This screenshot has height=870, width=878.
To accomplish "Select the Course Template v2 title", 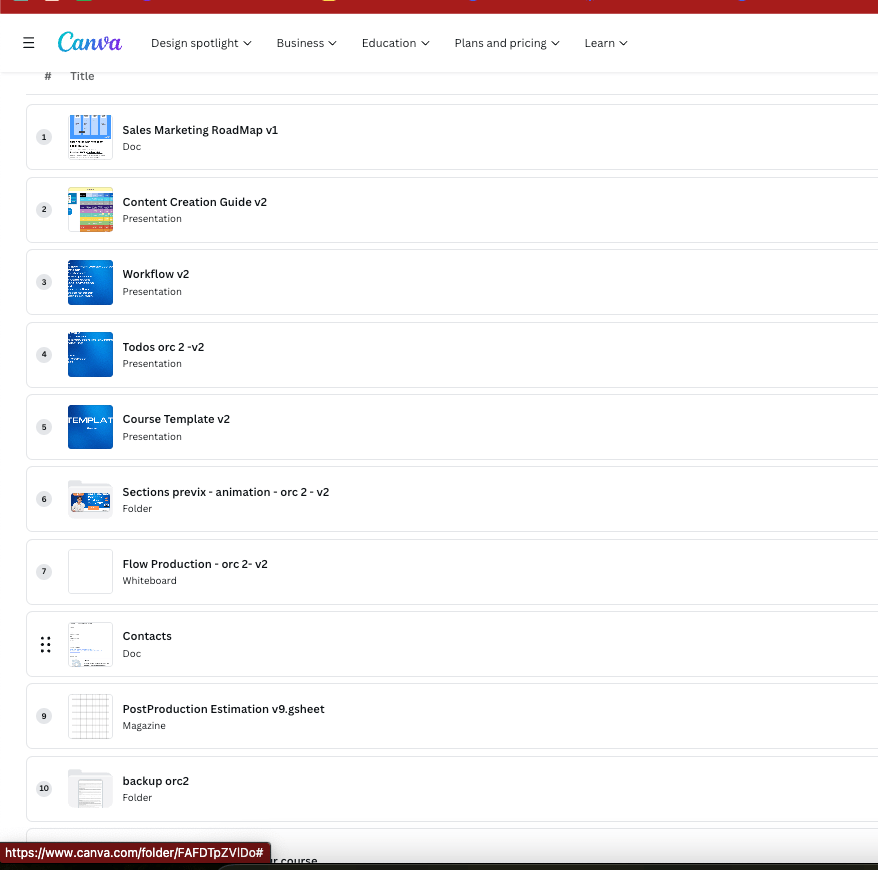I will click(176, 419).
